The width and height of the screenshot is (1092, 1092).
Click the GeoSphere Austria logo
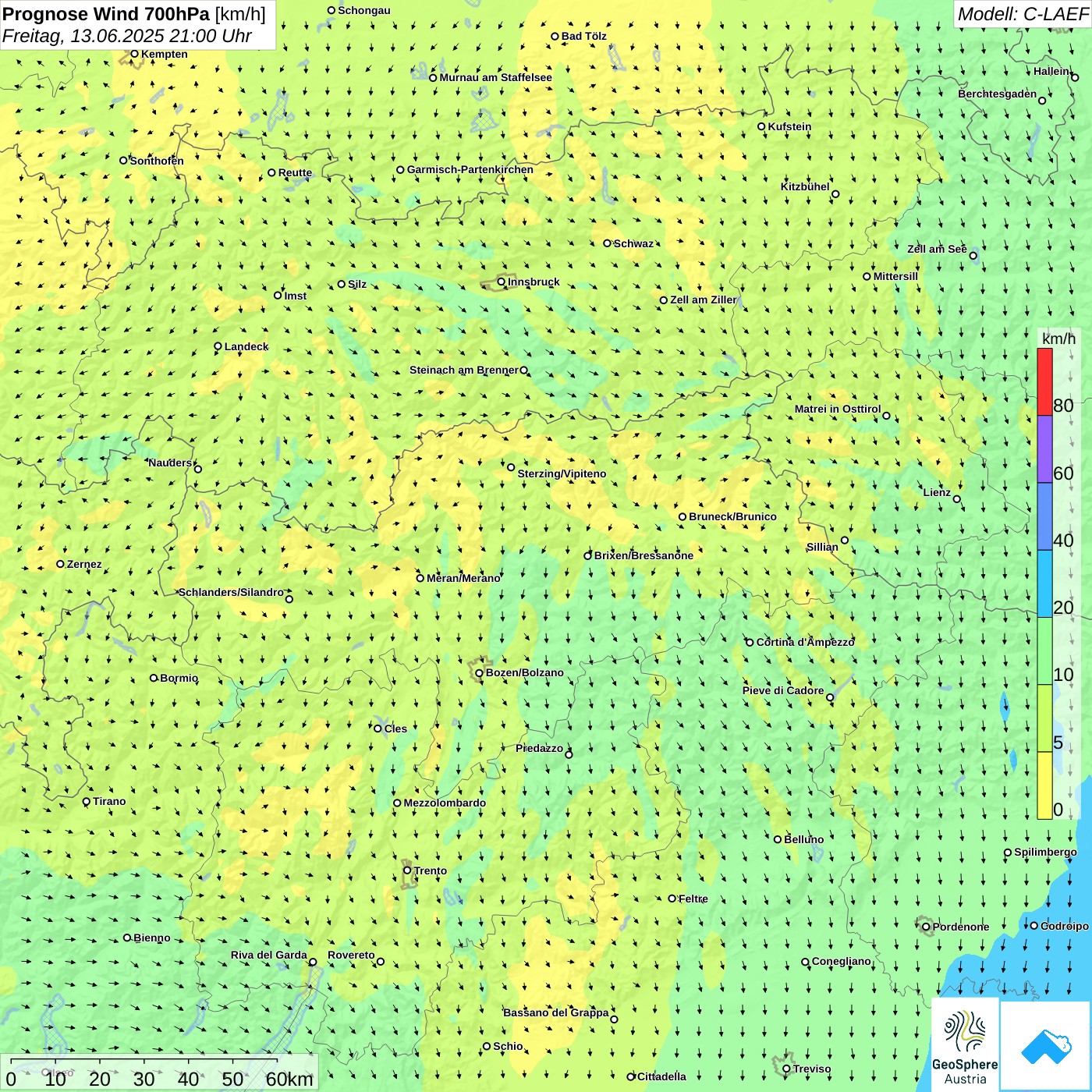pos(965,1044)
